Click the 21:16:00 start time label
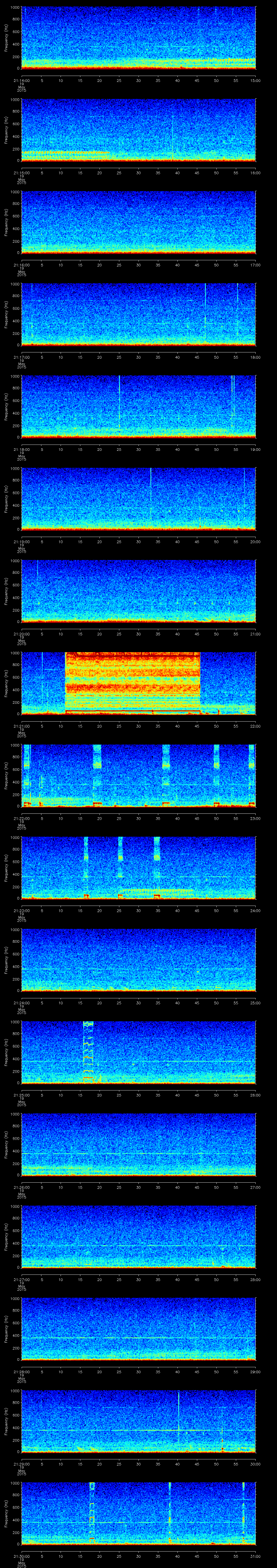Screen dimensions: 277x1568 [x=21, y=265]
